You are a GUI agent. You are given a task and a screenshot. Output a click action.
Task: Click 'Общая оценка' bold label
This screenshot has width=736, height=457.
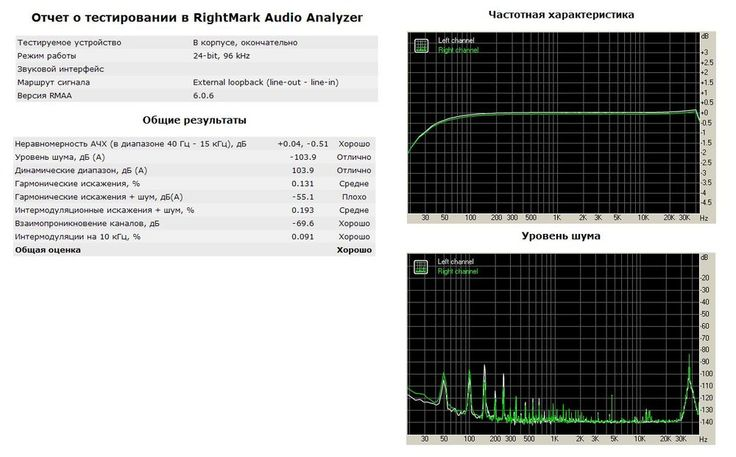[48, 250]
